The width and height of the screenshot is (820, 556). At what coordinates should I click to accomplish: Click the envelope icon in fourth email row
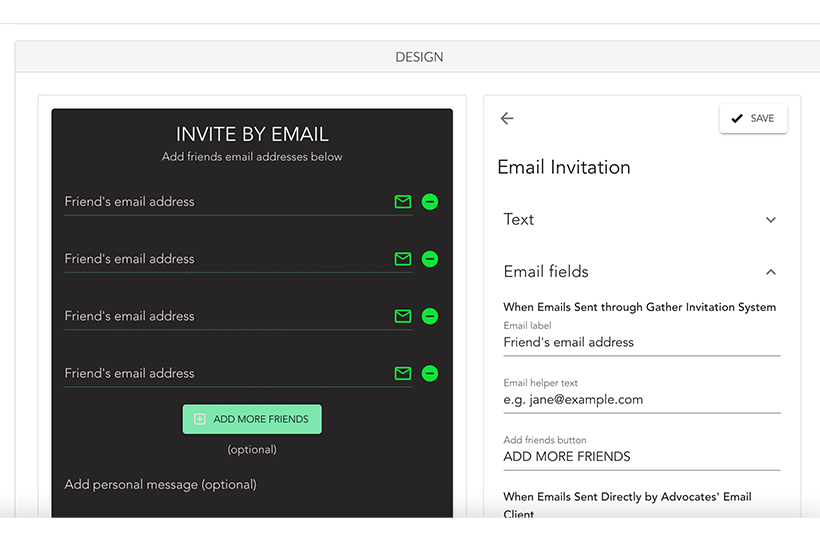(403, 373)
